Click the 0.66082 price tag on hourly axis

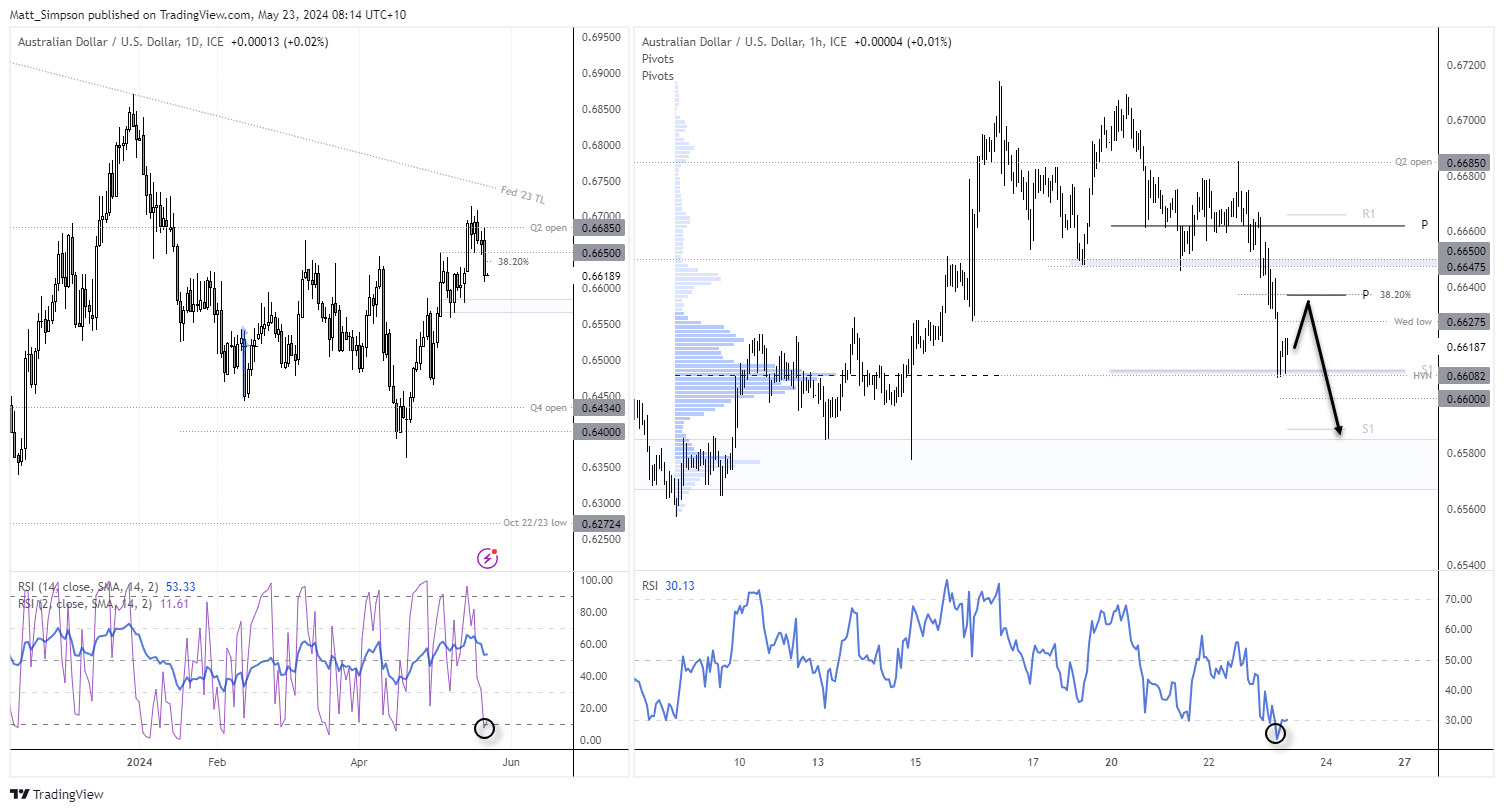(x=1463, y=376)
